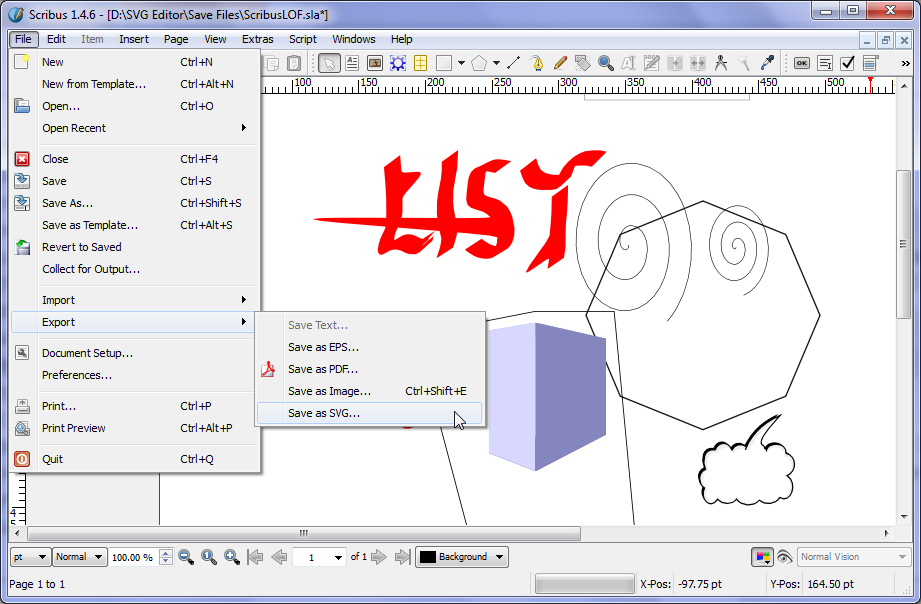Click the Measurements compass tool

coord(721,63)
